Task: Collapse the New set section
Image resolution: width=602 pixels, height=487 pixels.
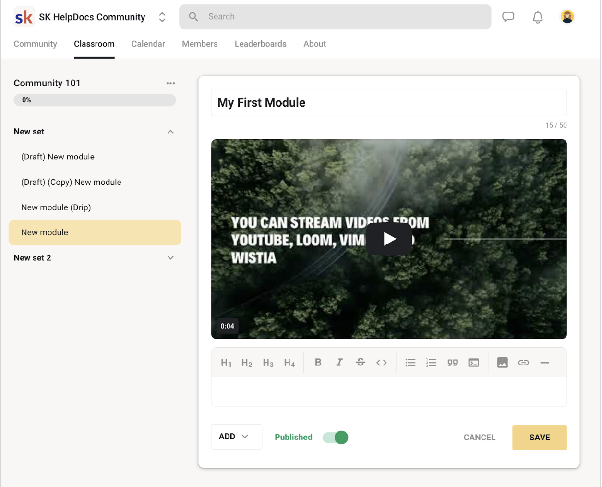Action: tap(170, 132)
